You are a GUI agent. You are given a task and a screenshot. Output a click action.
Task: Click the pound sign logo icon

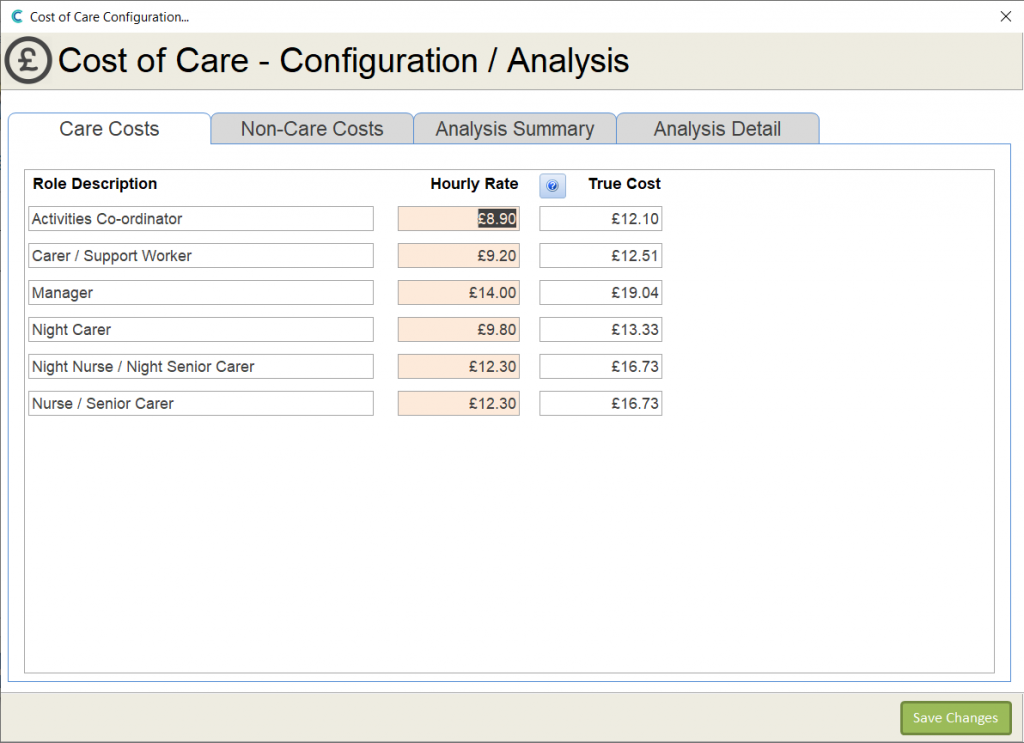click(x=29, y=61)
